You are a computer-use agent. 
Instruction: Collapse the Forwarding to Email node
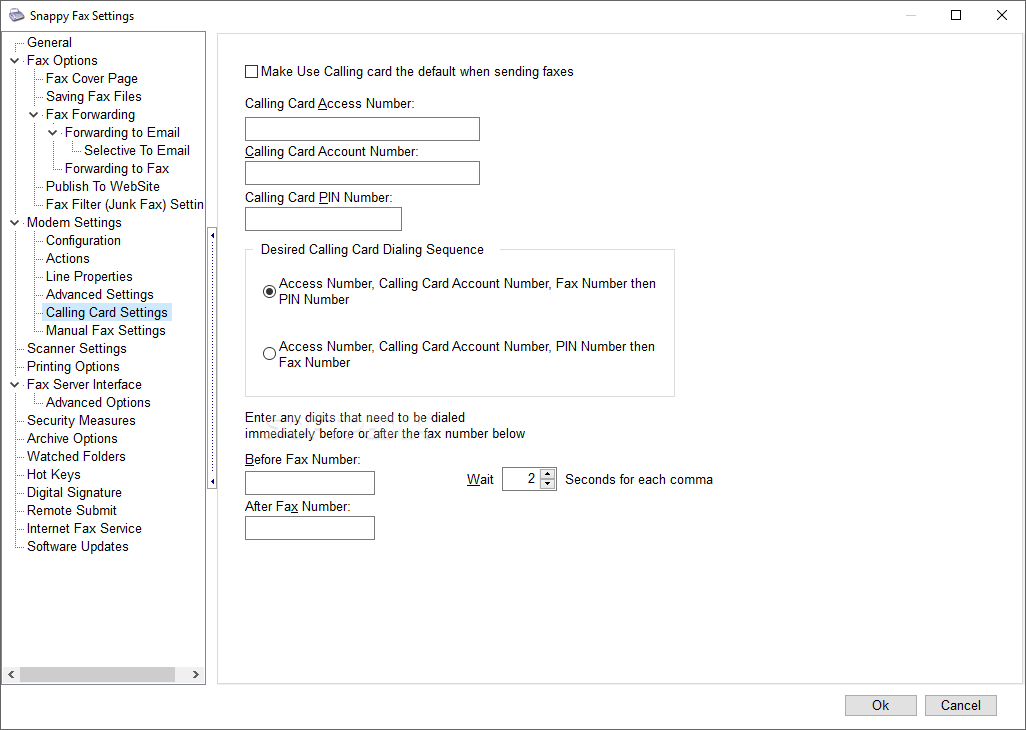click(x=52, y=133)
